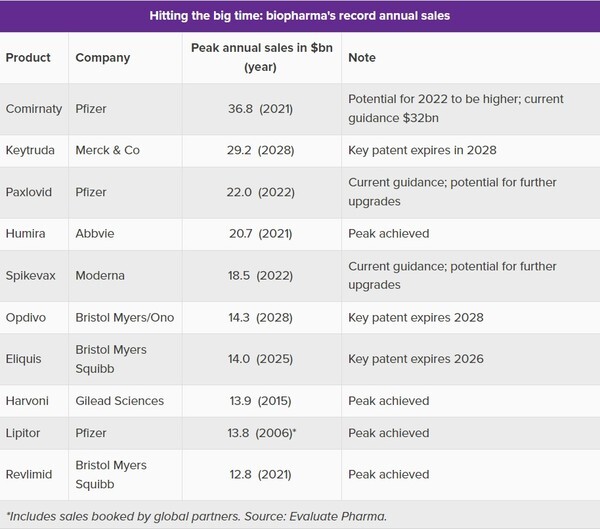Select the 'Potential for 2022 to be higher' note
Screen dimensions: 600x529
456,108
